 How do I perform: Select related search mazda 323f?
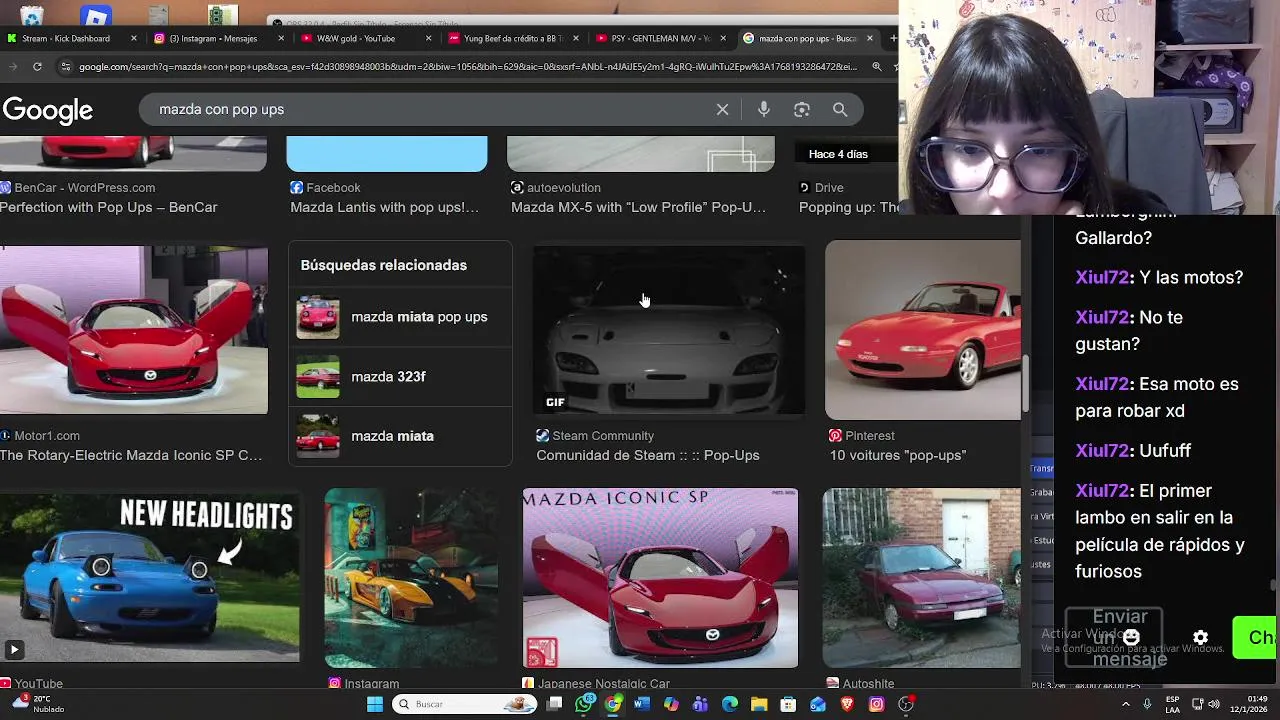coord(400,377)
